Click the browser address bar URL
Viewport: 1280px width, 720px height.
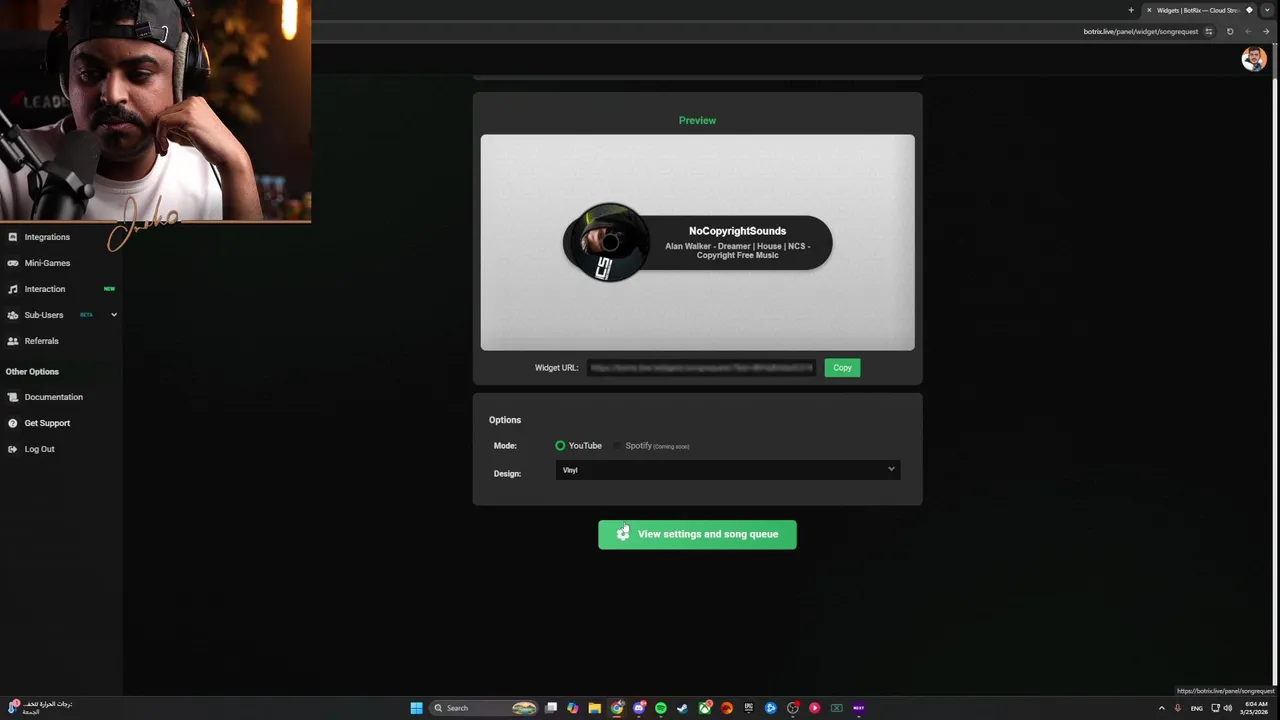(1140, 31)
